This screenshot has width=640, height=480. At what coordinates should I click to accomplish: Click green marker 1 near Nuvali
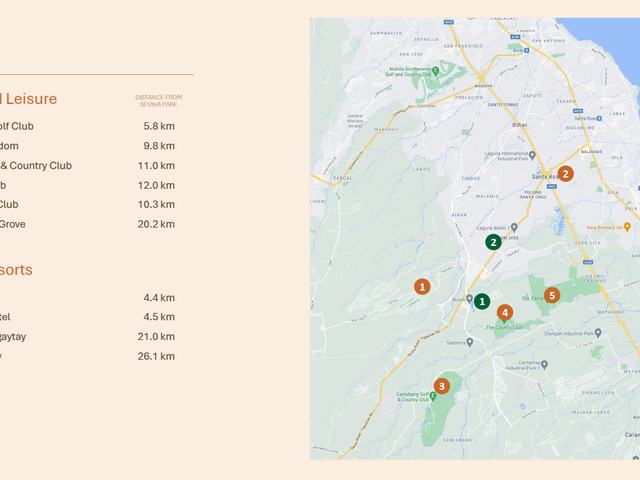pos(482,302)
